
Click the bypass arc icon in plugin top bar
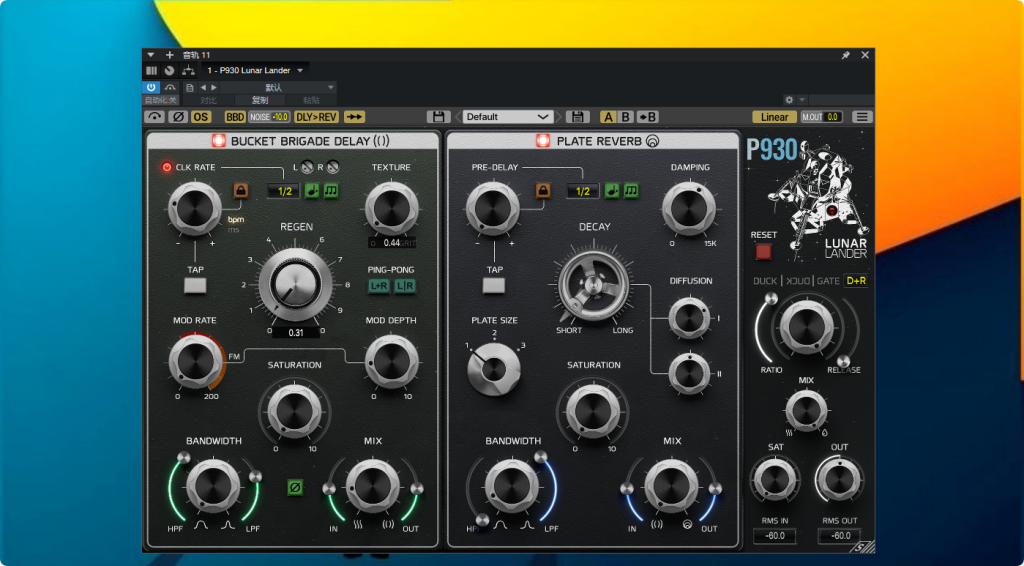(154, 117)
